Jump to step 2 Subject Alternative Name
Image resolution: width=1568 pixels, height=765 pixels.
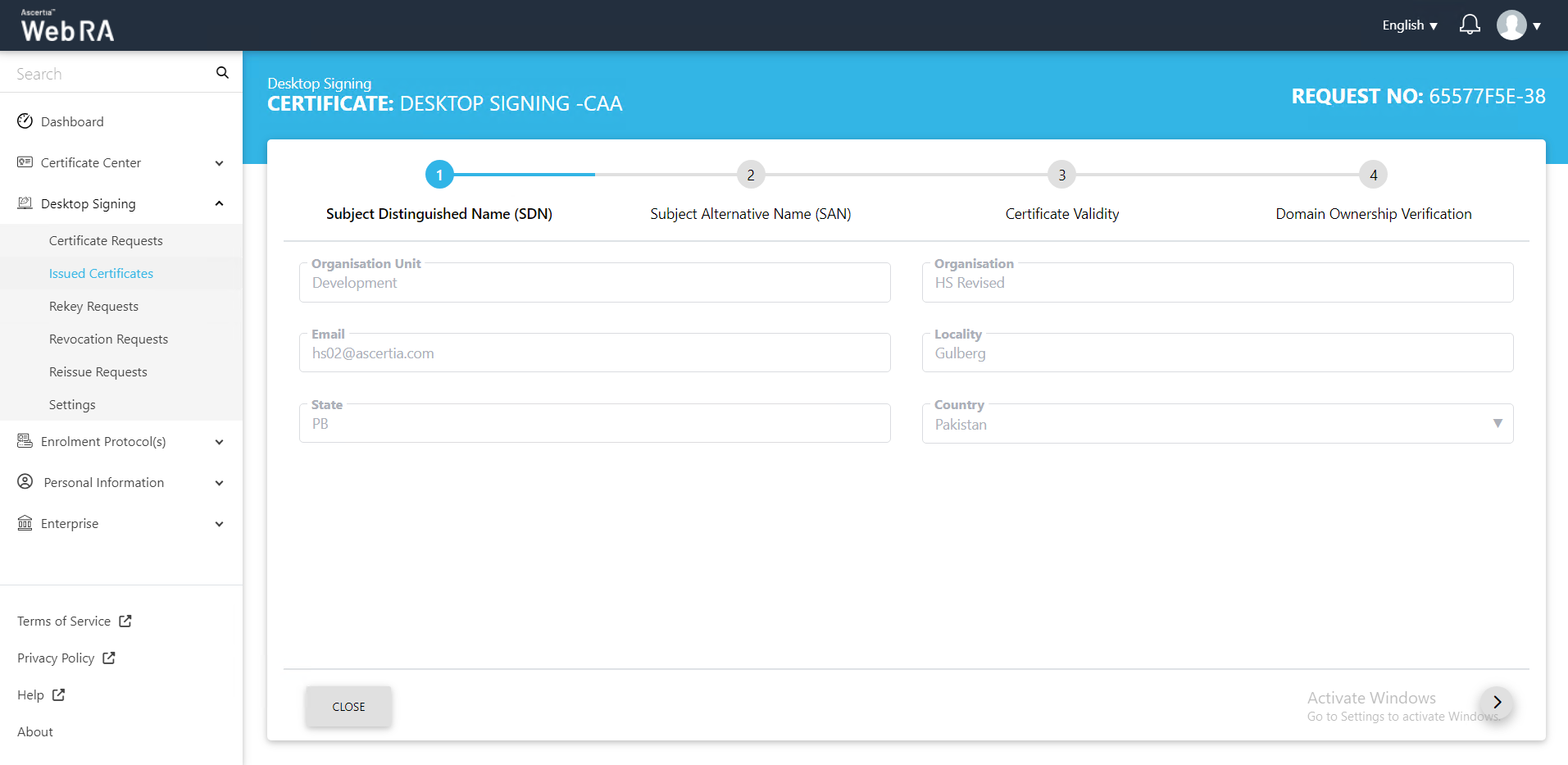pyautogui.click(x=750, y=175)
